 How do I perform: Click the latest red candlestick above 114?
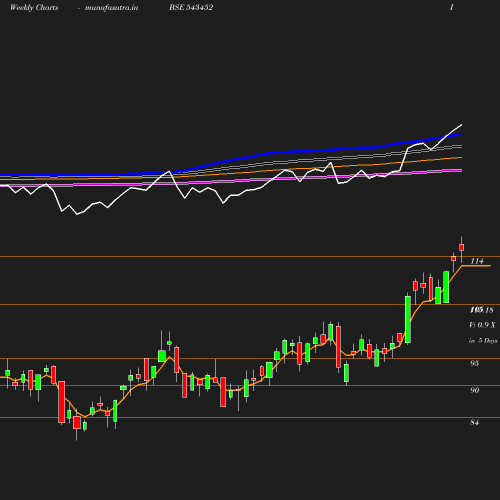click(462, 247)
